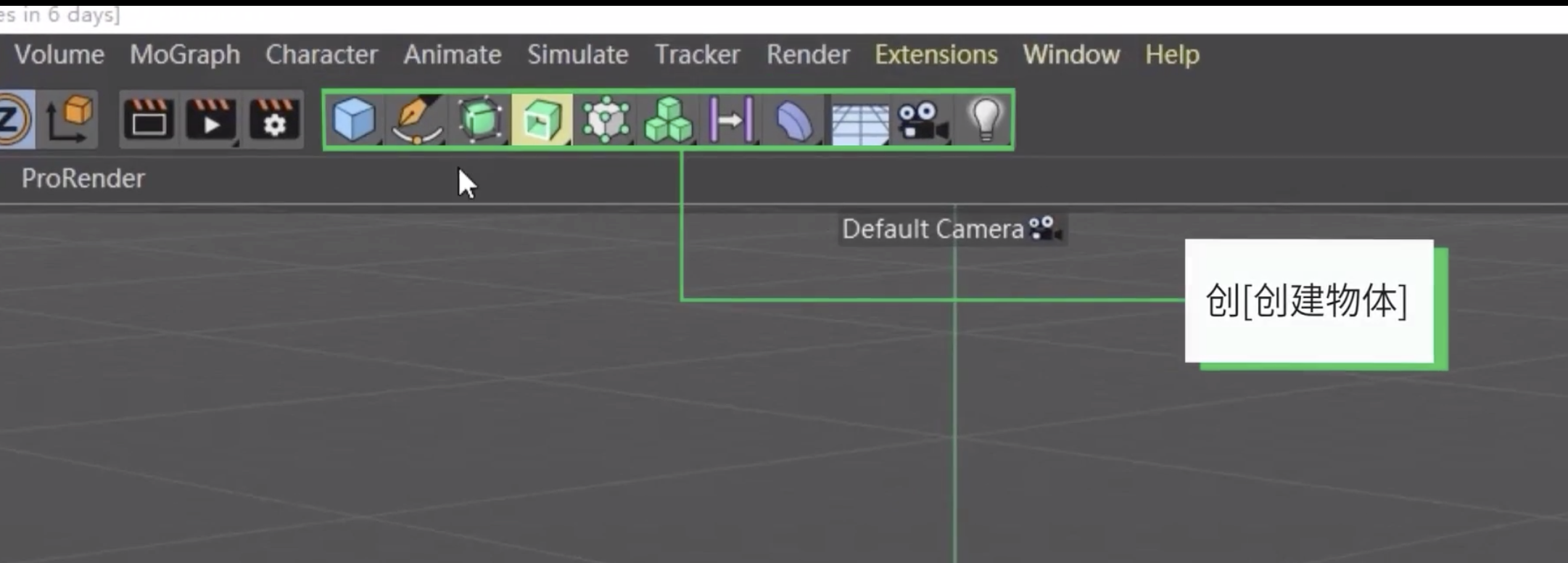Open the Render menu

coord(808,54)
